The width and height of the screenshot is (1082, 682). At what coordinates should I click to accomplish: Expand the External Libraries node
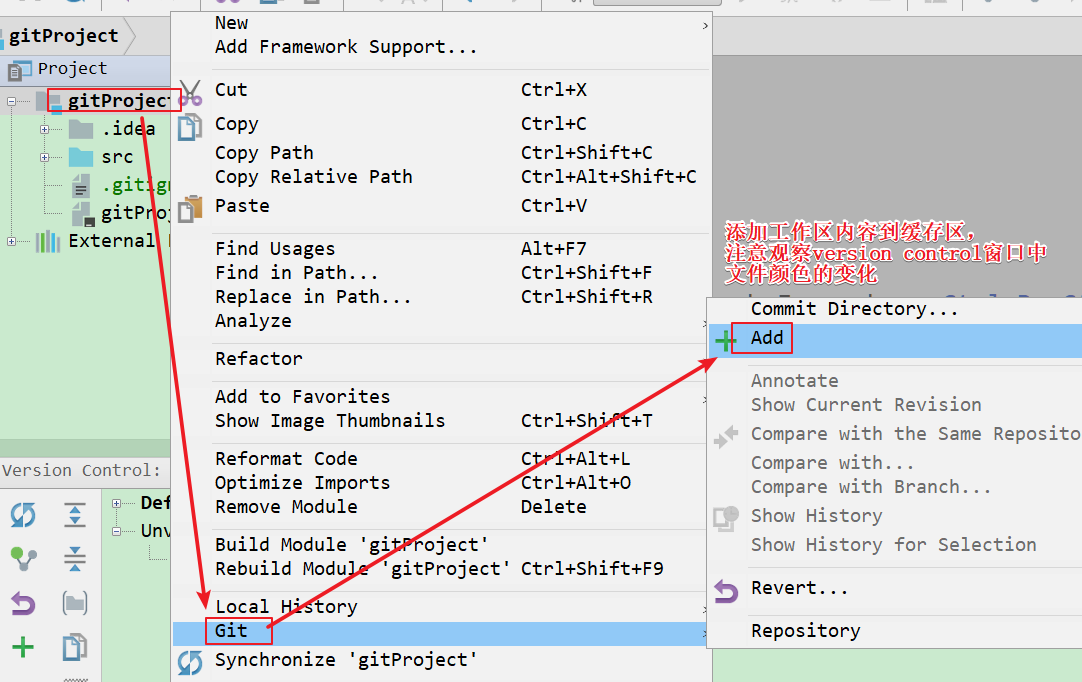click(x=12, y=241)
